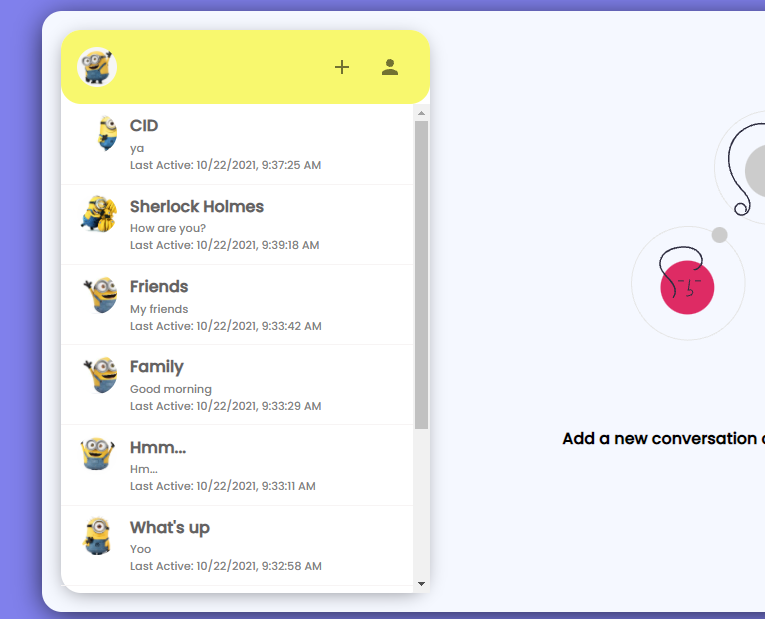Open the CID conversation
The height and width of the screenshot is (619, 765).
point(144,126)
